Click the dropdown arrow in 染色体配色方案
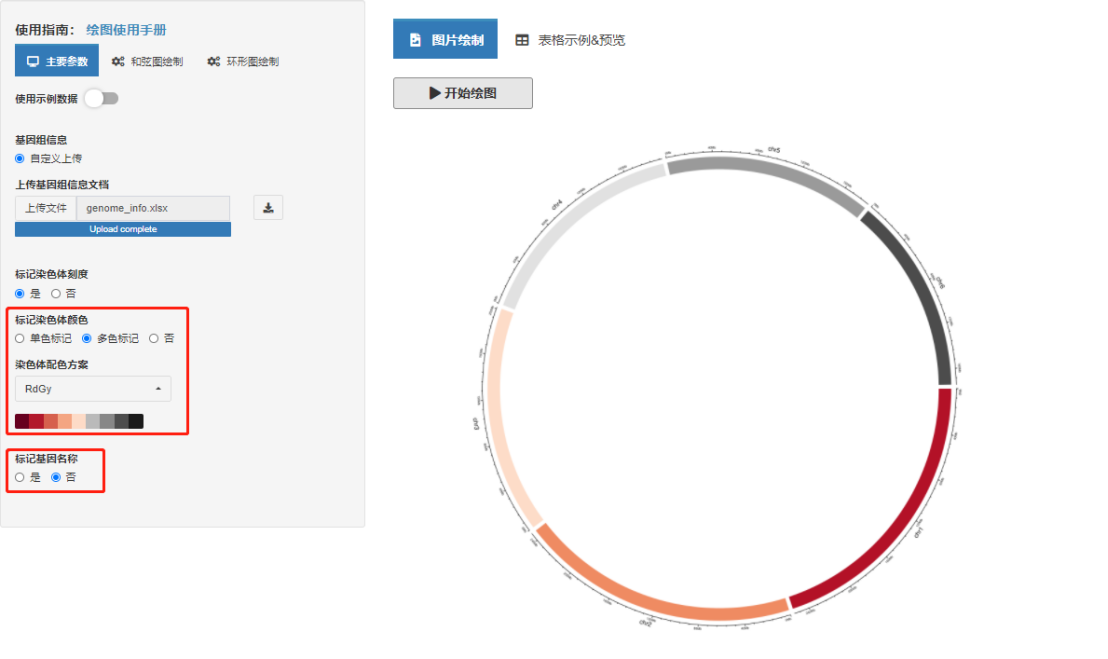 tap(157, 389)
